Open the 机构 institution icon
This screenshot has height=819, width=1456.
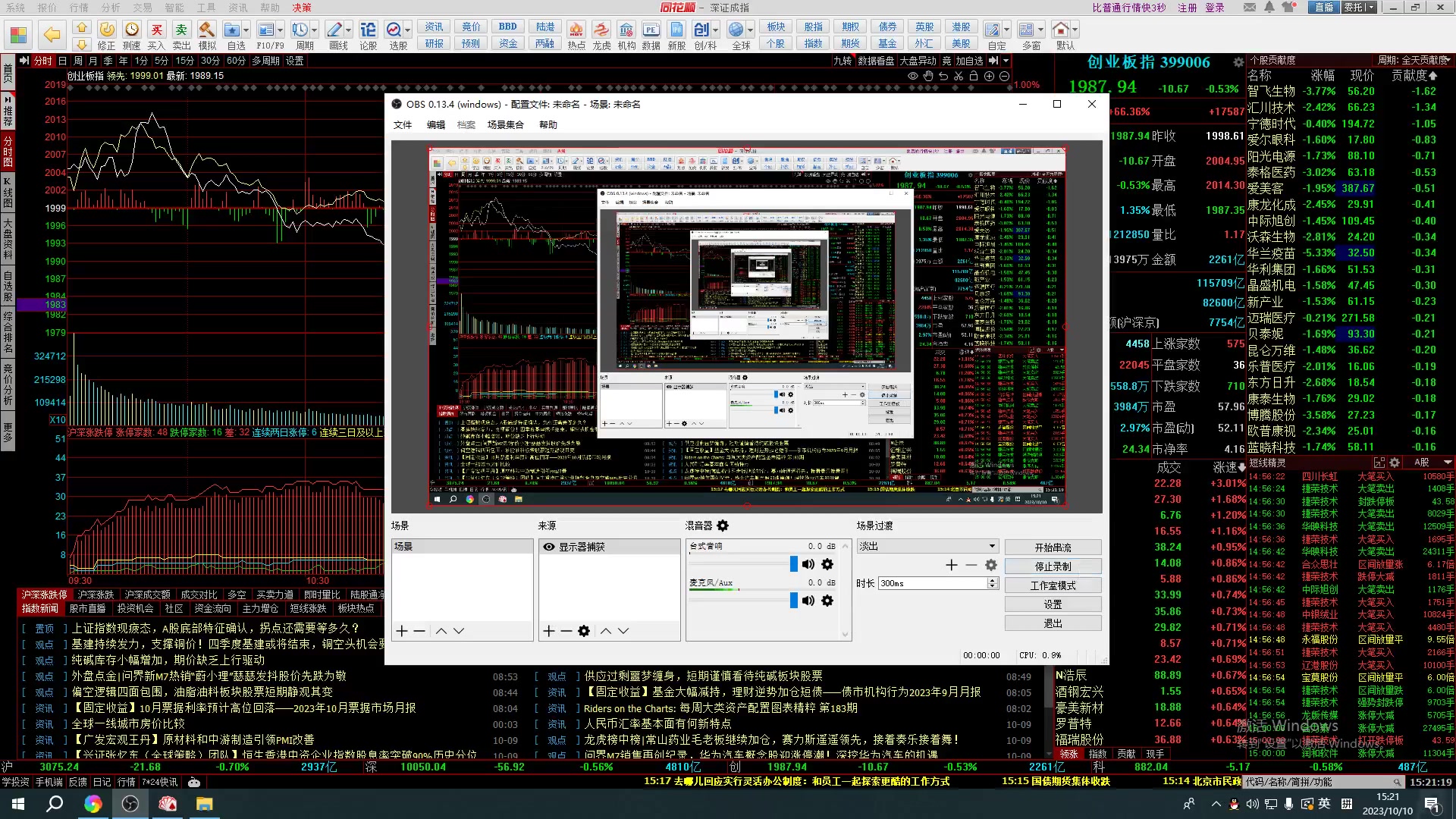(x=626, y=30)
